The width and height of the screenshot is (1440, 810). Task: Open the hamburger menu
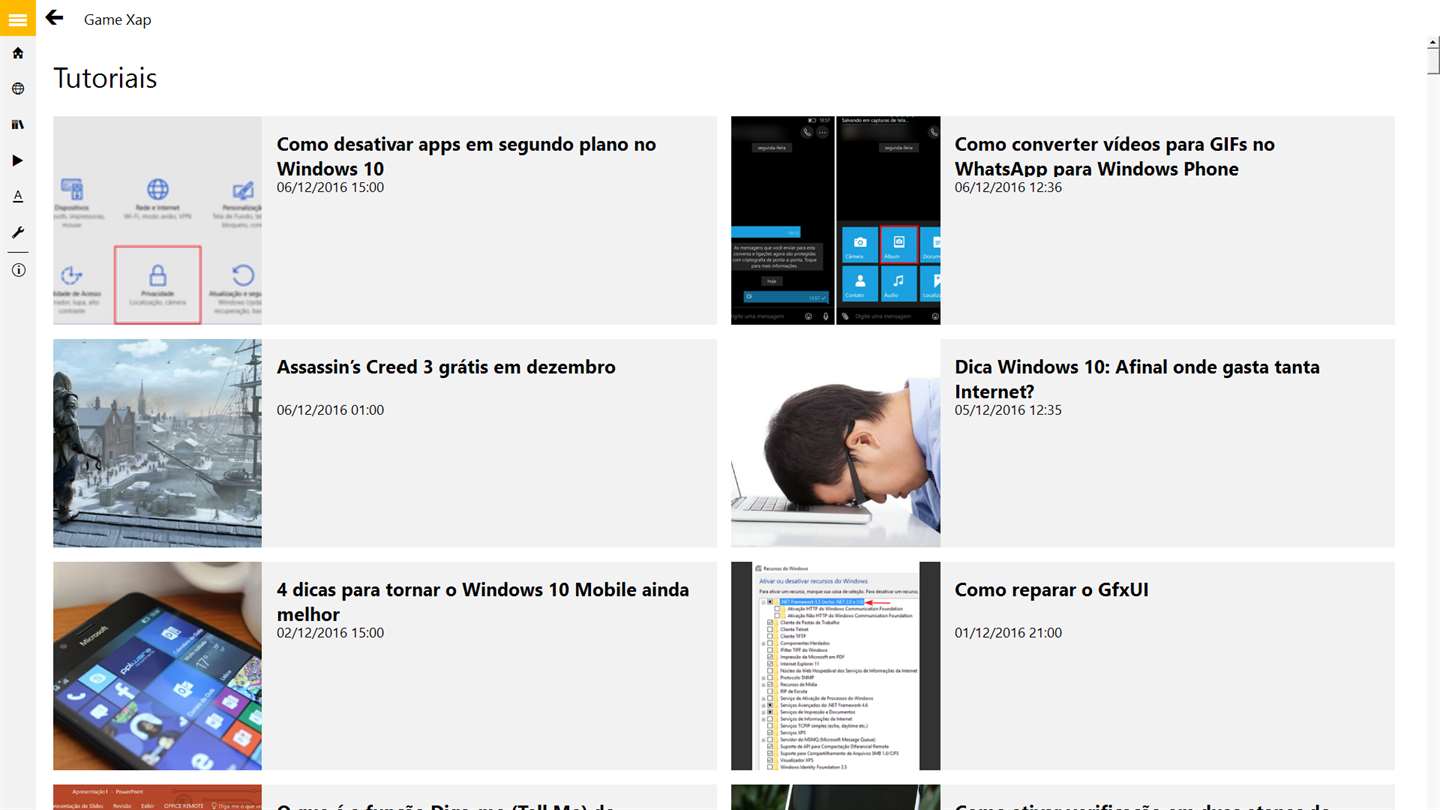[18, 18]
